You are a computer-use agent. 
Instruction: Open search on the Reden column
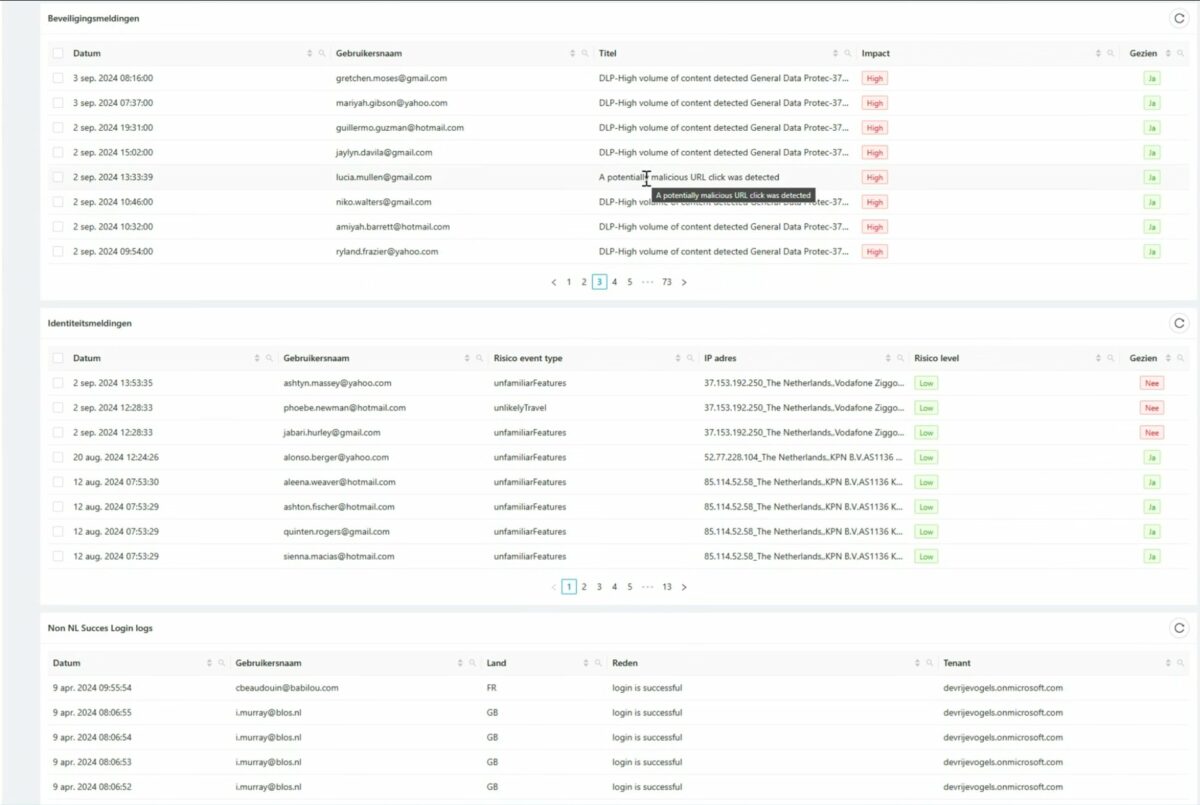[x=929, y=663]
